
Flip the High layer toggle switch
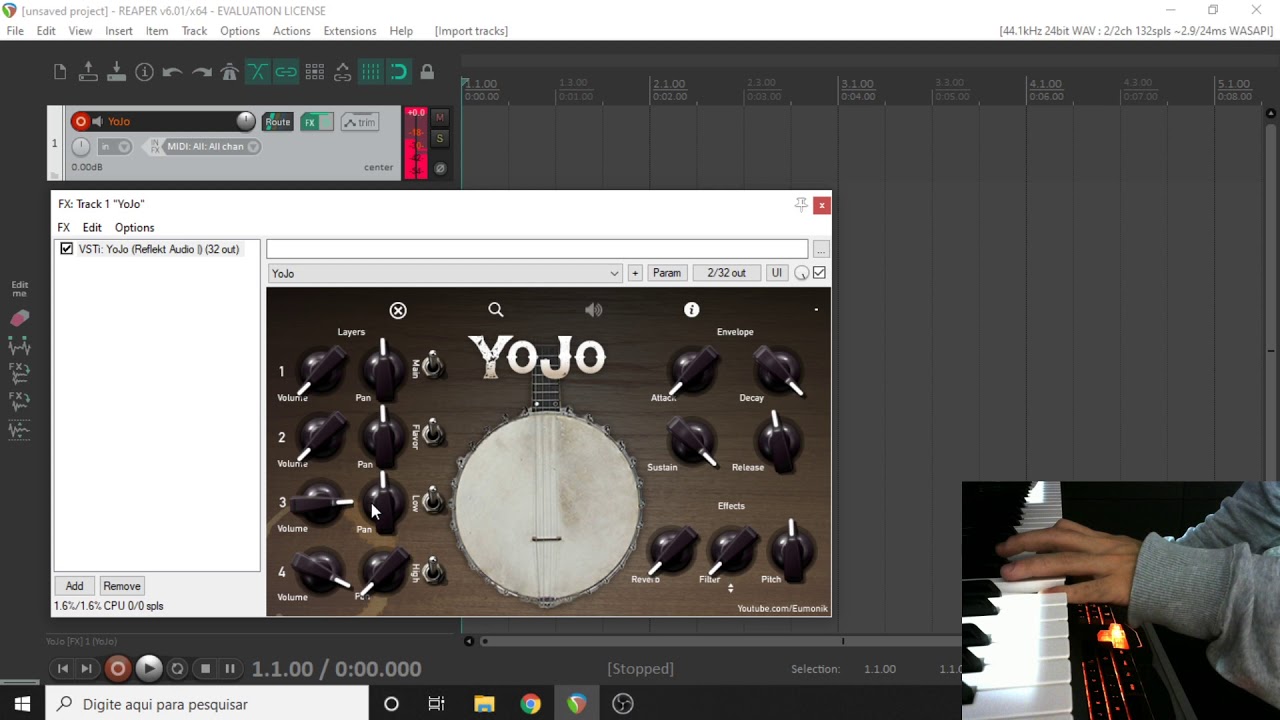(x=432, y=571)
